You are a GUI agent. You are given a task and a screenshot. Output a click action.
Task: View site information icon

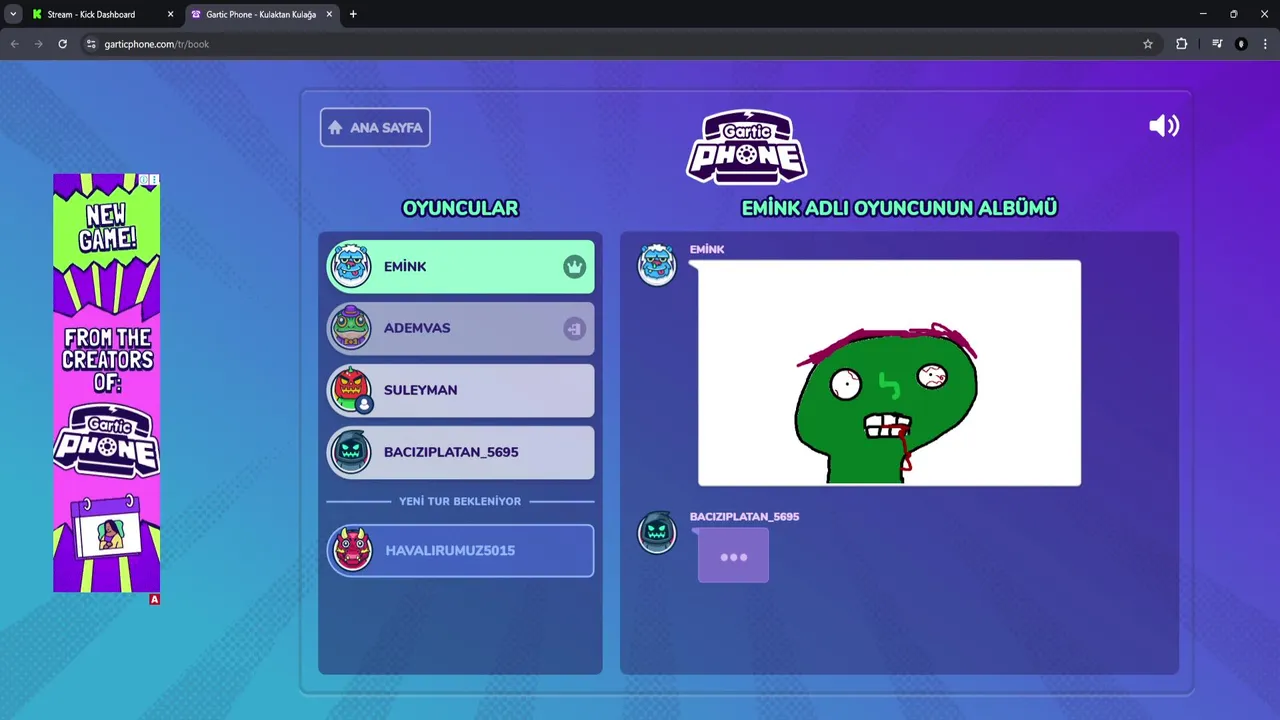[x=91, y=44]
